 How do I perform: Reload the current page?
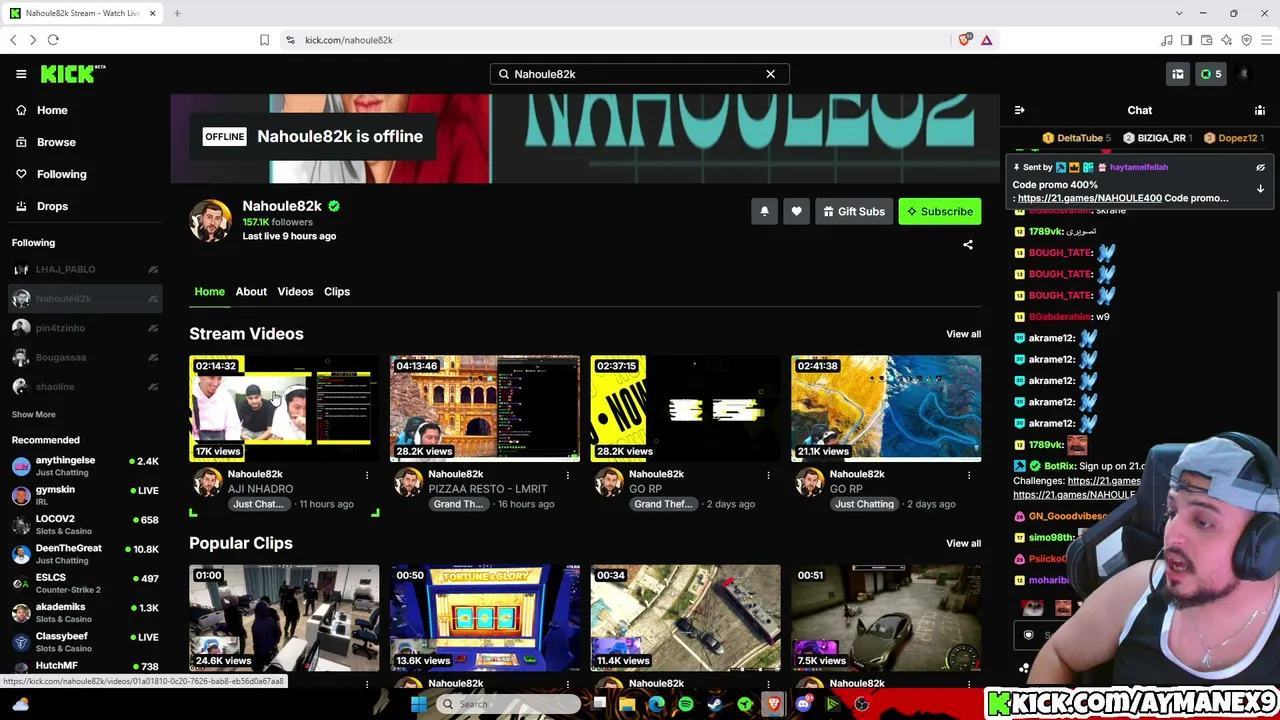pyautogui.click(x=53, y=40)
